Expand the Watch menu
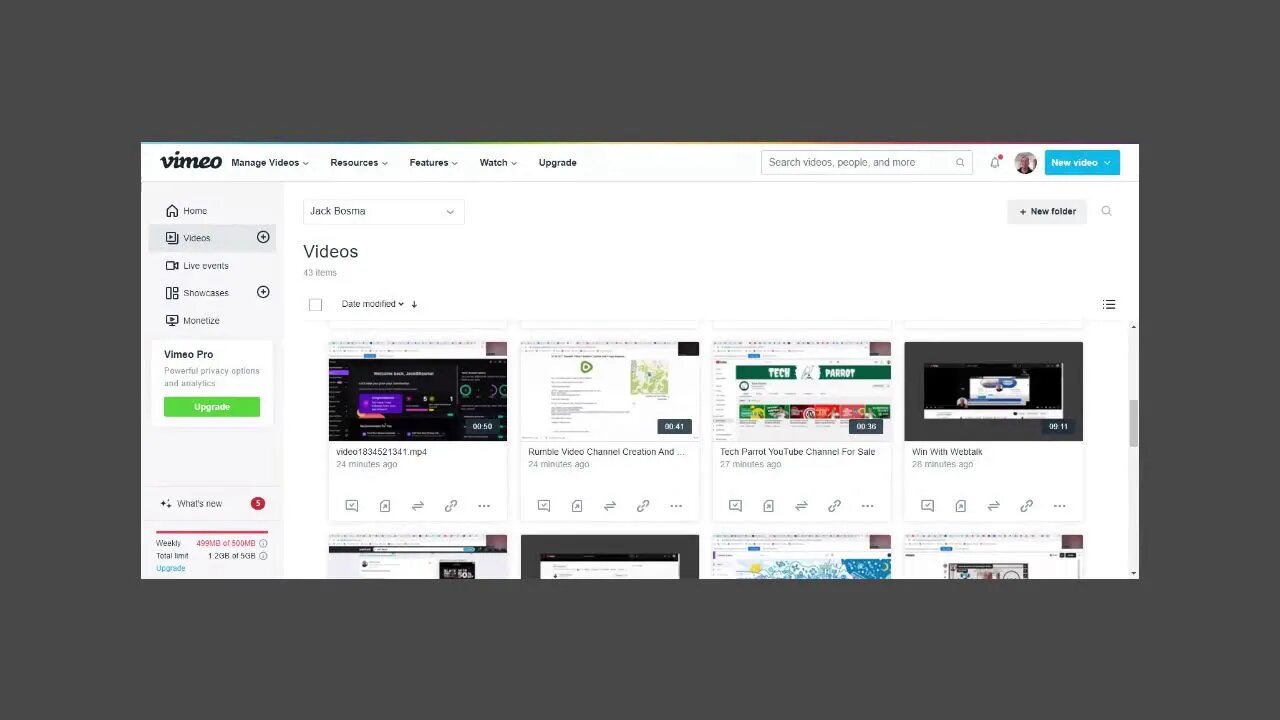The height and width of the screenshot is (720, 1280). (498, 162)
